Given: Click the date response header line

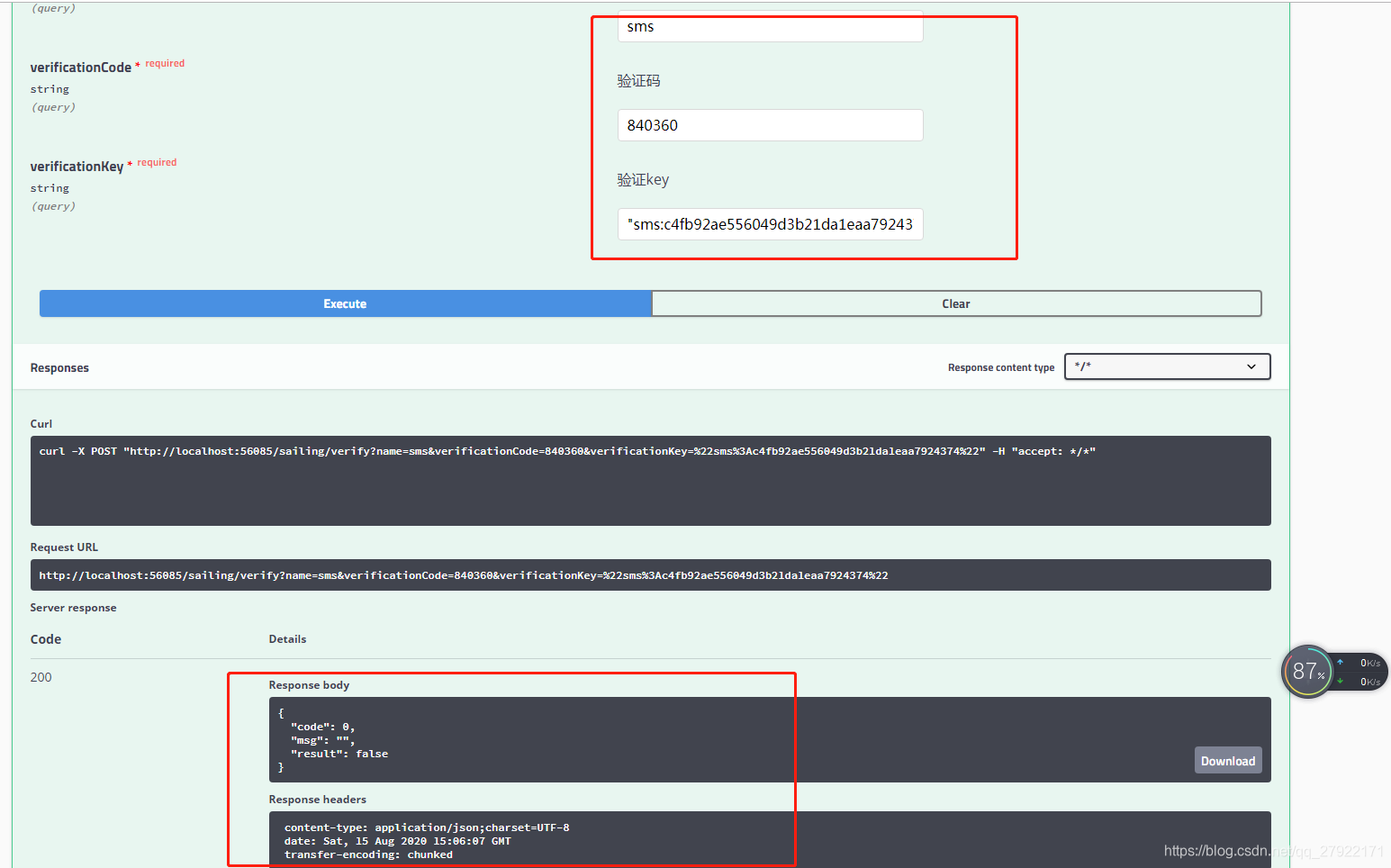Looking at the screenshot, I should pos(397,841).
